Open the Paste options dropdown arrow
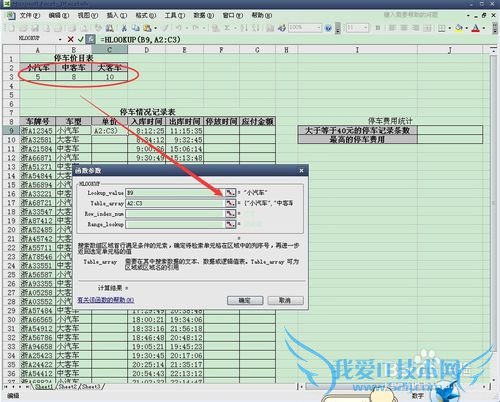The height and width of the screenshot is (402, 500). [155, 28]
